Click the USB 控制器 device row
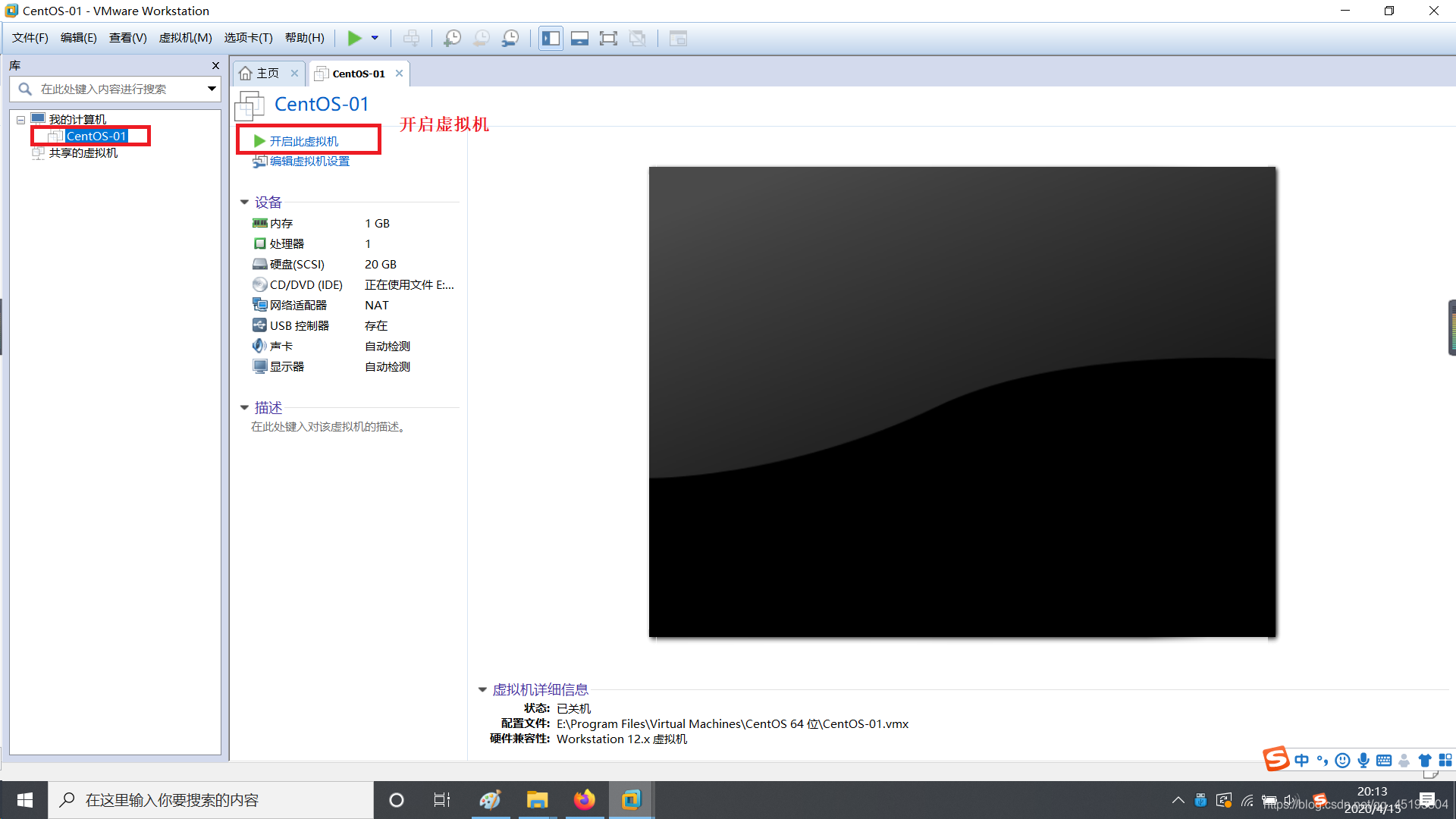This screenshot has height=819, width=1456. tap(355, 326)
